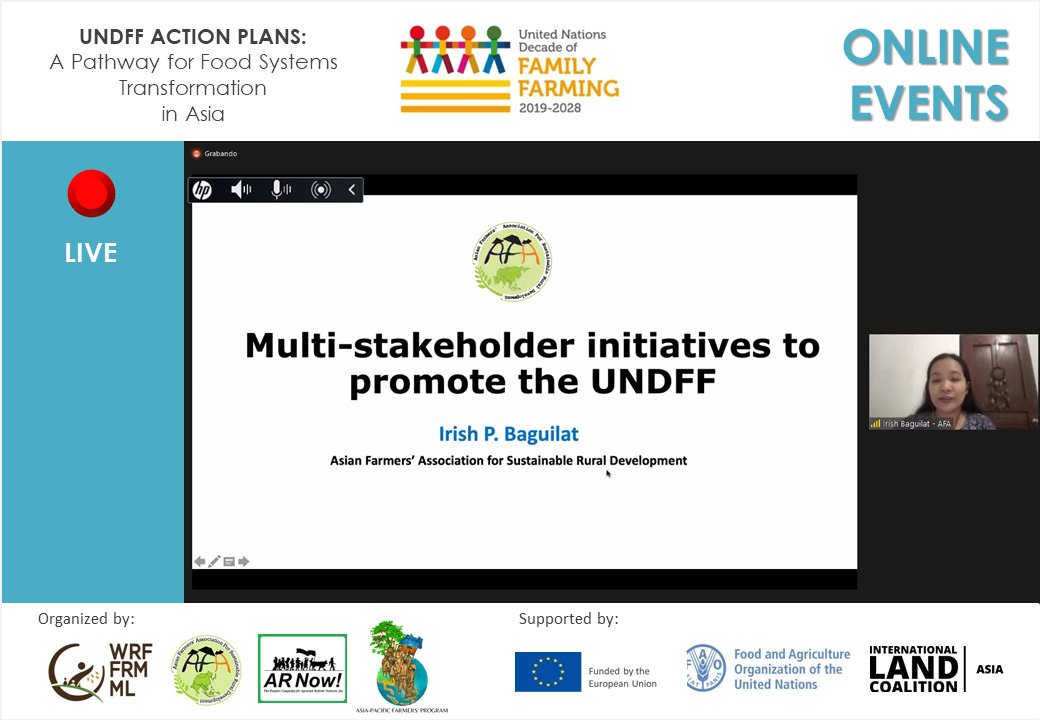Click the speaker volume icon
This screenshot has height=720, width=1040.
[241, 190]
